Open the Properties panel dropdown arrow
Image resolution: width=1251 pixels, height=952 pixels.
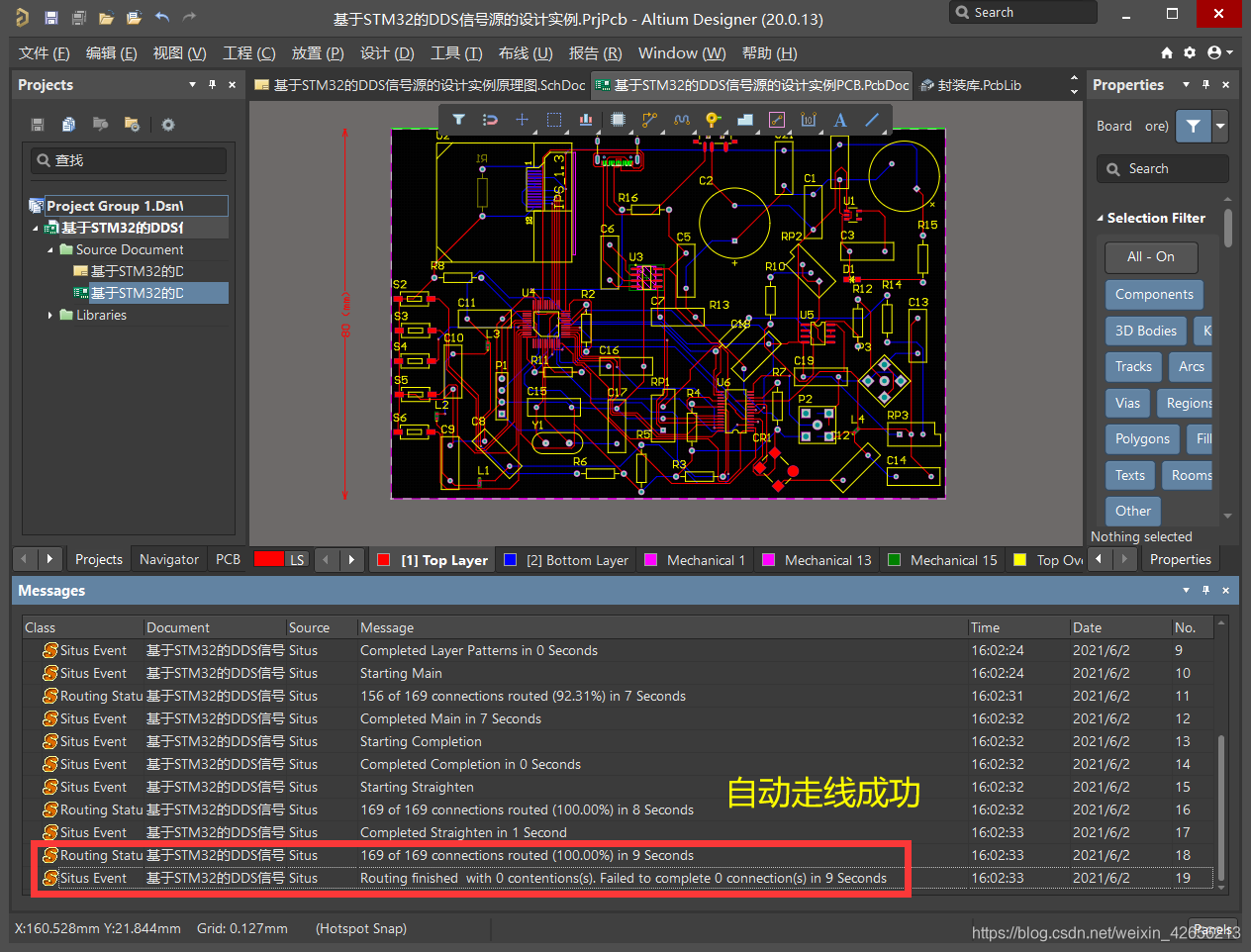[x=1186, y=85]
